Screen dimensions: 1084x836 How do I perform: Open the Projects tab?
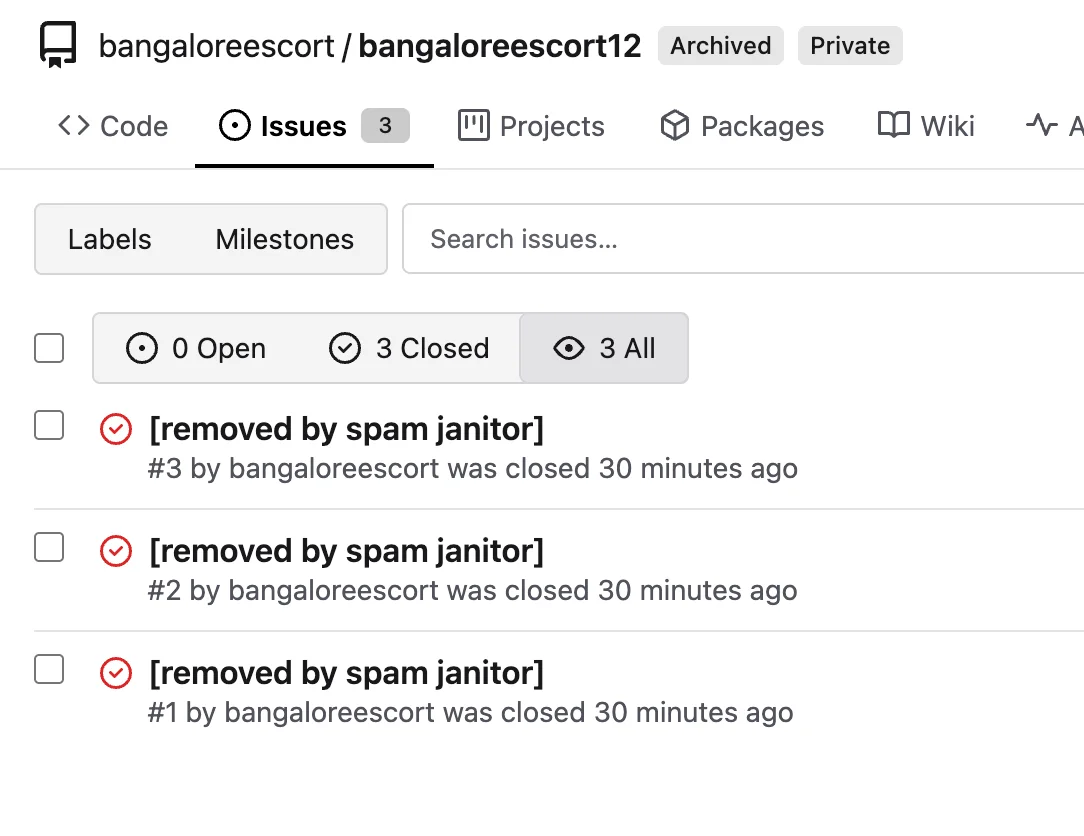tap(531, 126)
